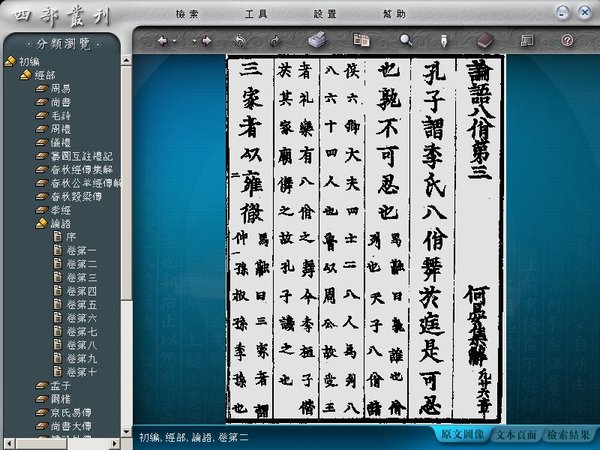
Task: Switch to the 原文圖像 tab
Action: [462, 435]
